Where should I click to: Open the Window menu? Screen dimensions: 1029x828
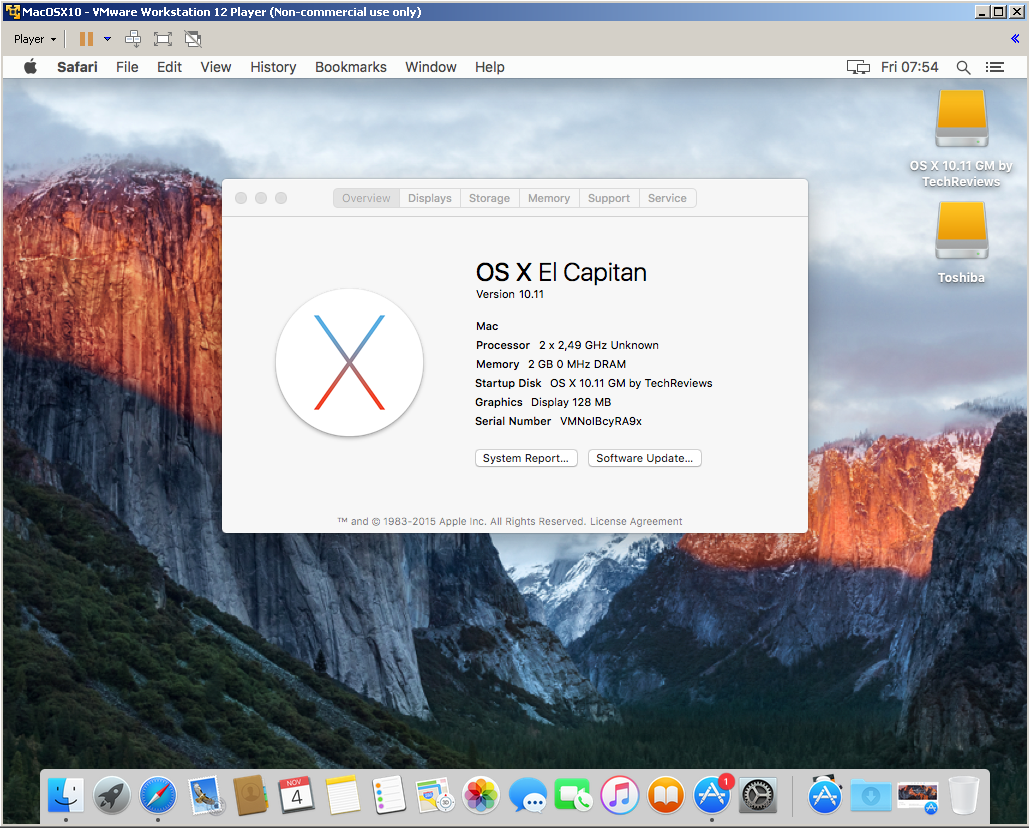coord(430,67)
